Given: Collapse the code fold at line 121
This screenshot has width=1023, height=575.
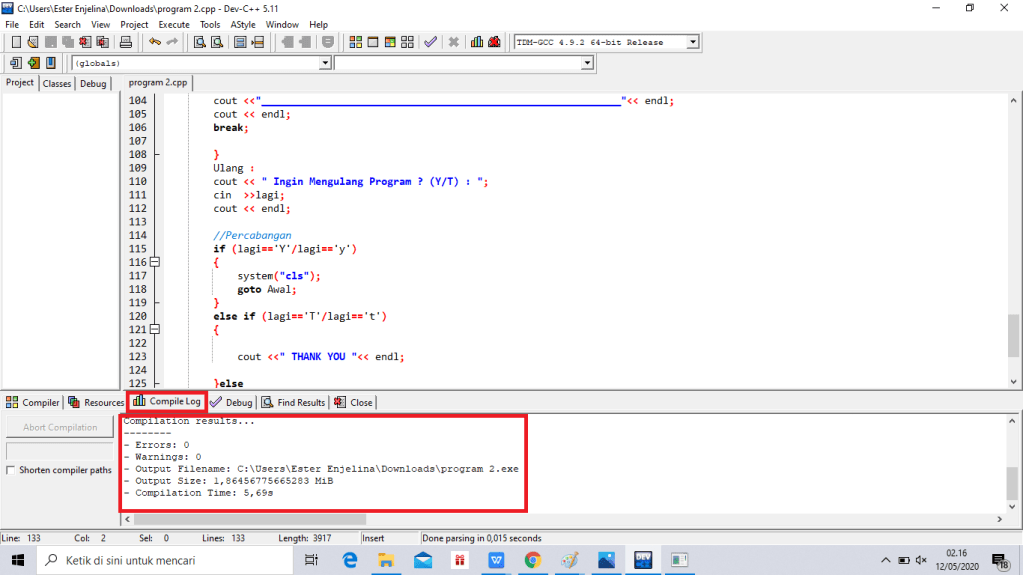Looking at the screenshot, I should pyautogui.click(x=154, y=329).
